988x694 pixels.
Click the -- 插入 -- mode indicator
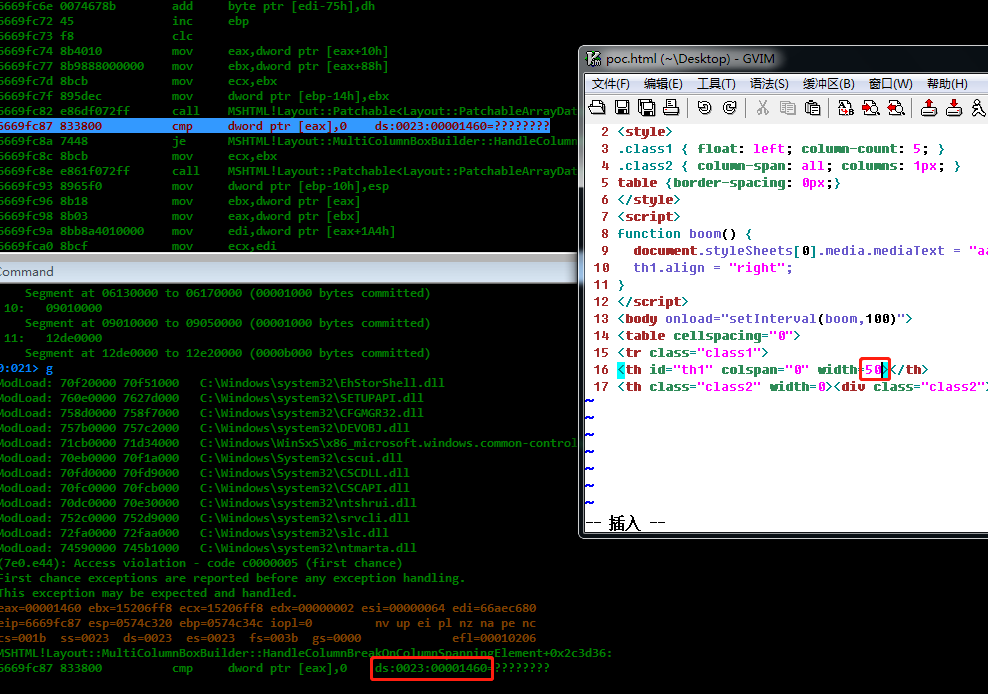(626, 523)
